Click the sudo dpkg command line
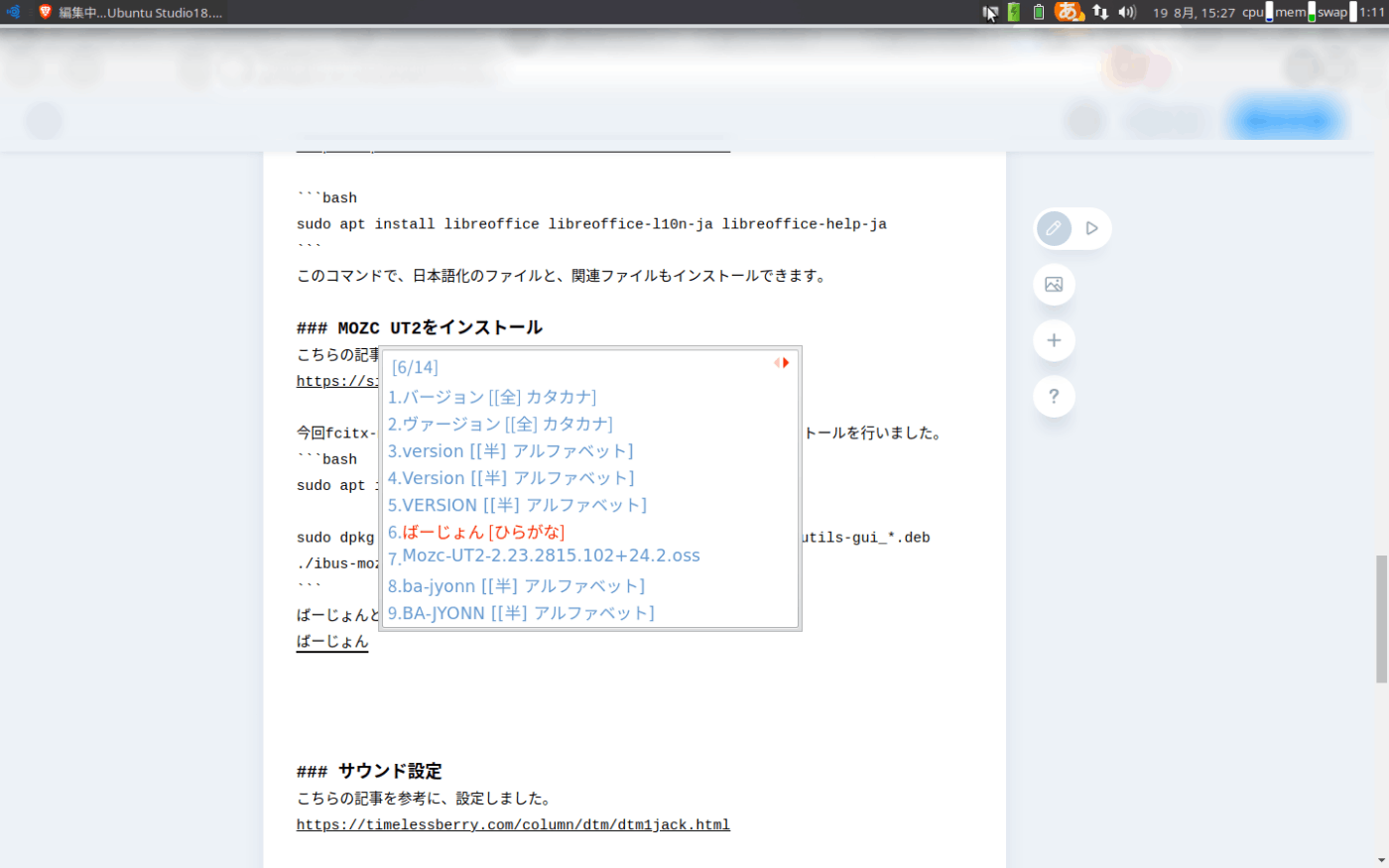The image size is (1389, 868). tap(335, 538)
